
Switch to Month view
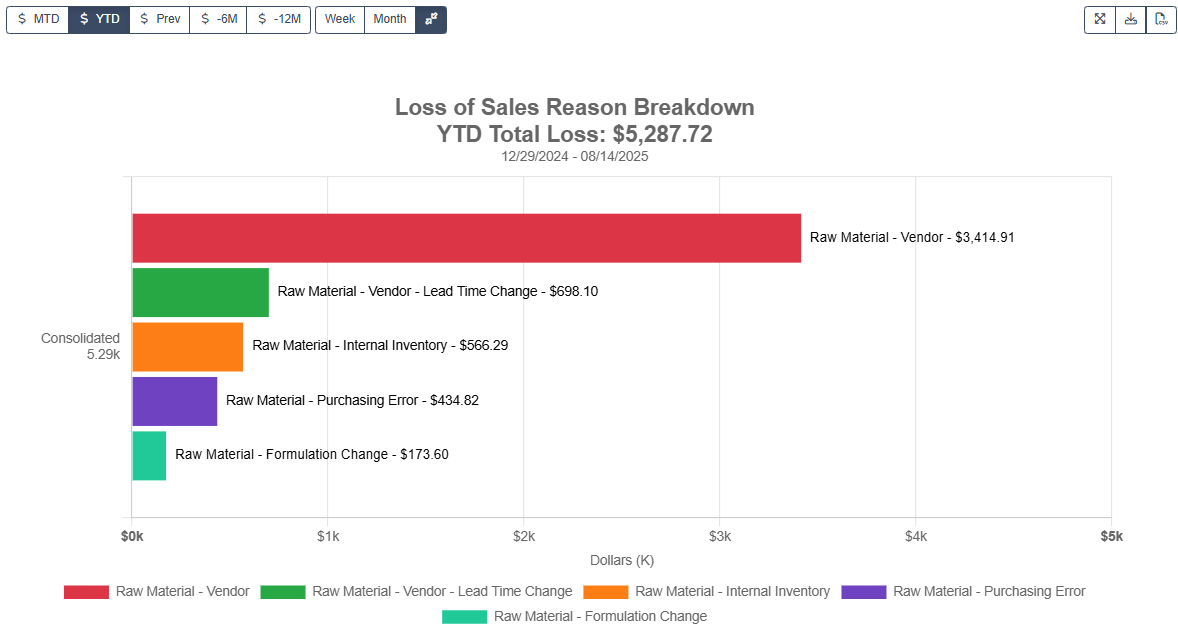[389, 19]
